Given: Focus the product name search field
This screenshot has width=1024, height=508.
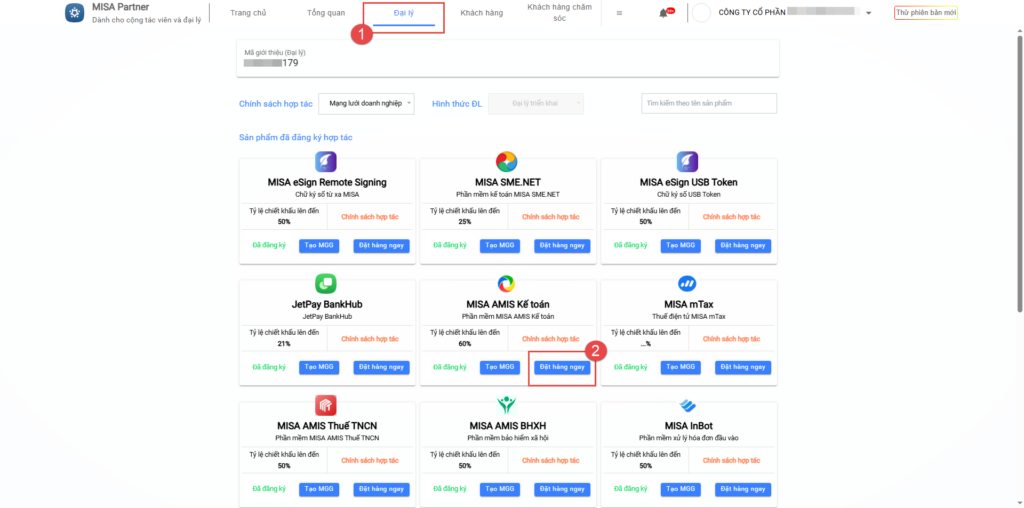Looking at the screenshot, I should pyautogui.click(x=709, y=103).
